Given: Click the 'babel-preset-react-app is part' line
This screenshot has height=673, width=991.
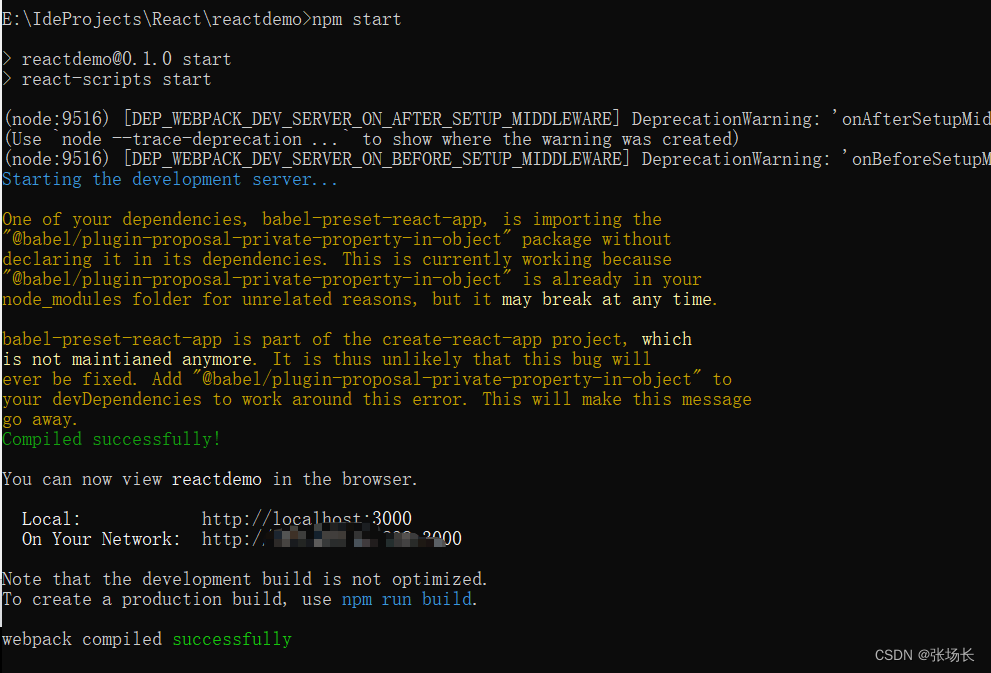Looking at the screenshot, I should pyautogui.click(x=347, y=339).
